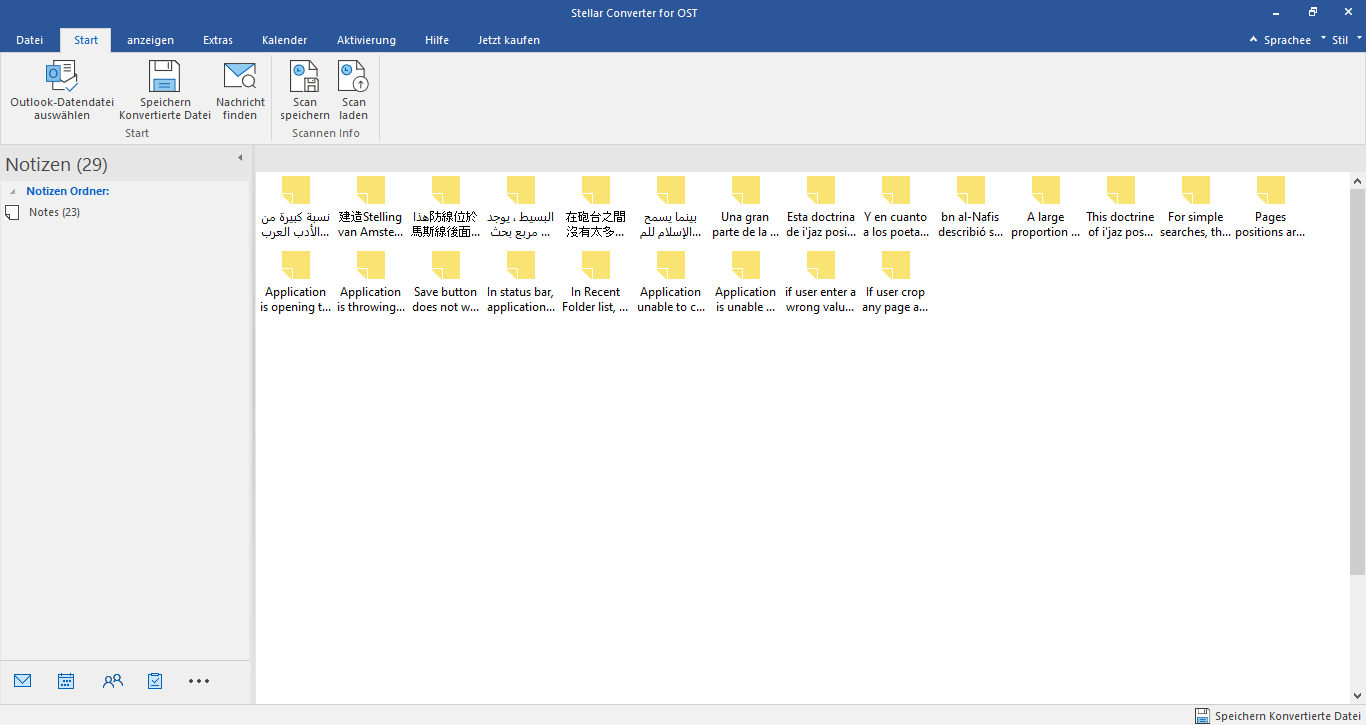Open tasks view icon in navigation
1366x725 pixels.
point(155,681)
